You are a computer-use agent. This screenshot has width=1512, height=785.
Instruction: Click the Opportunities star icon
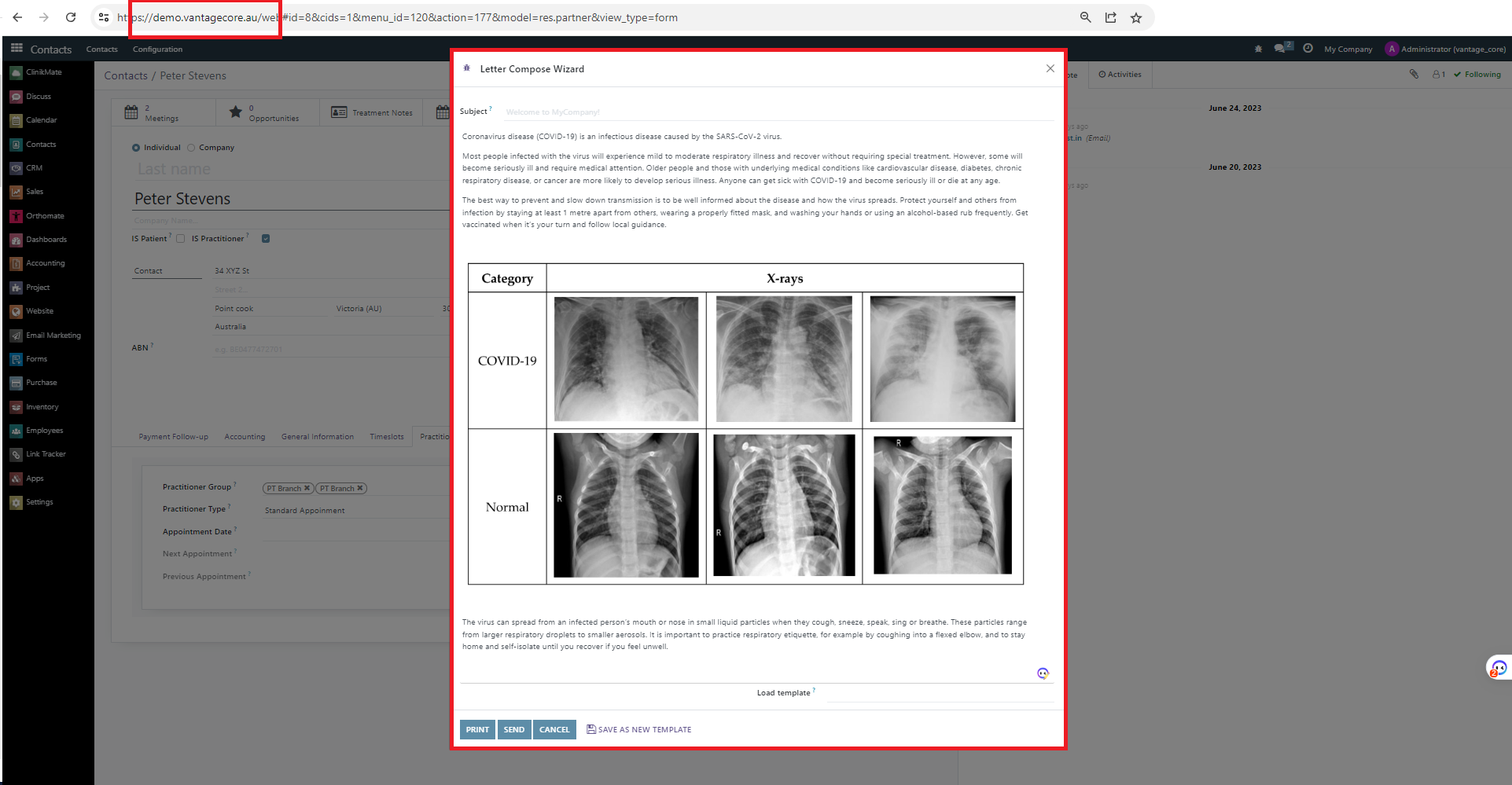tap(235, 112)
